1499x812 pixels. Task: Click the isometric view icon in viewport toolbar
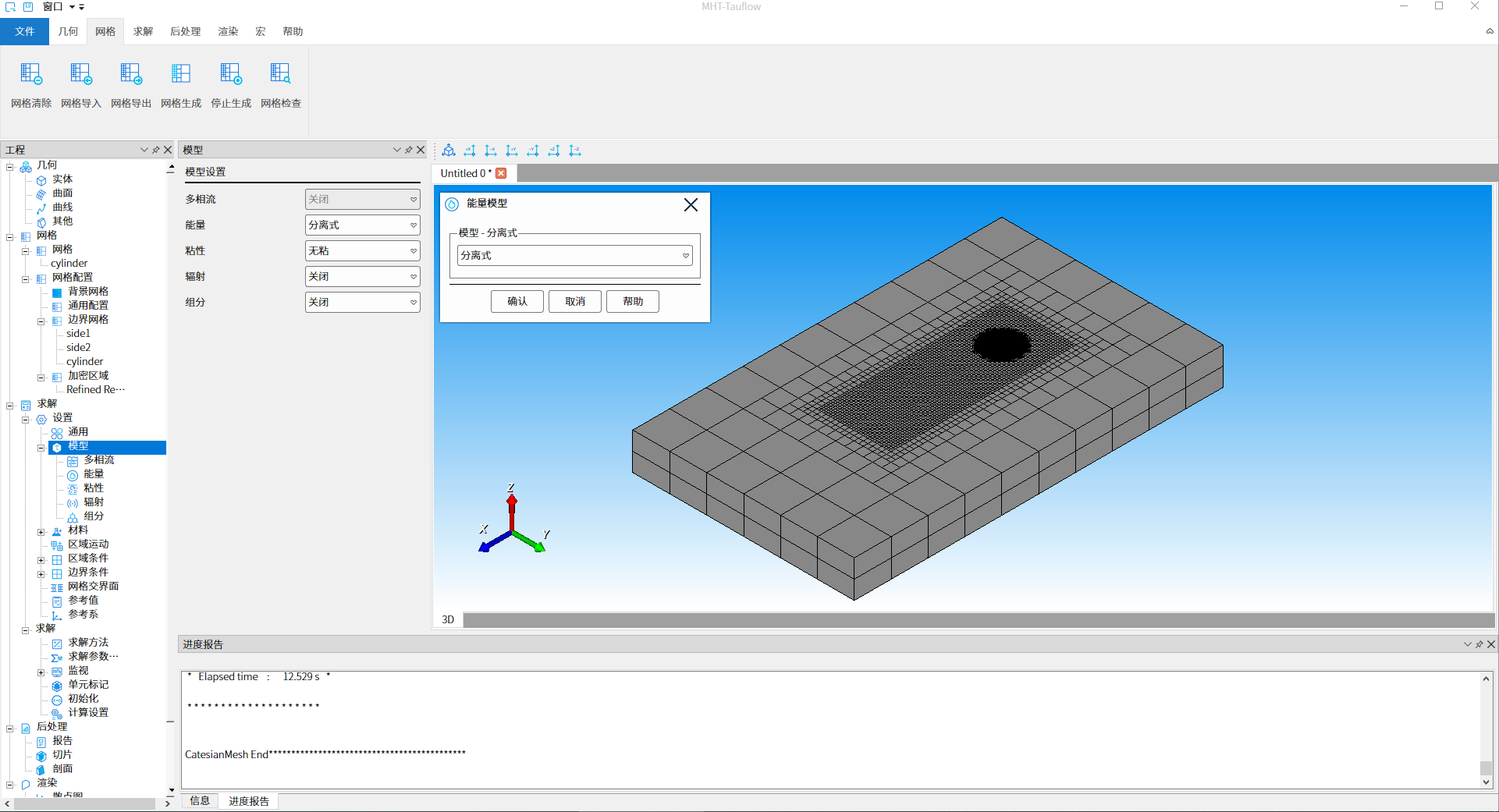pyautogui.click(x=449, y=151)
